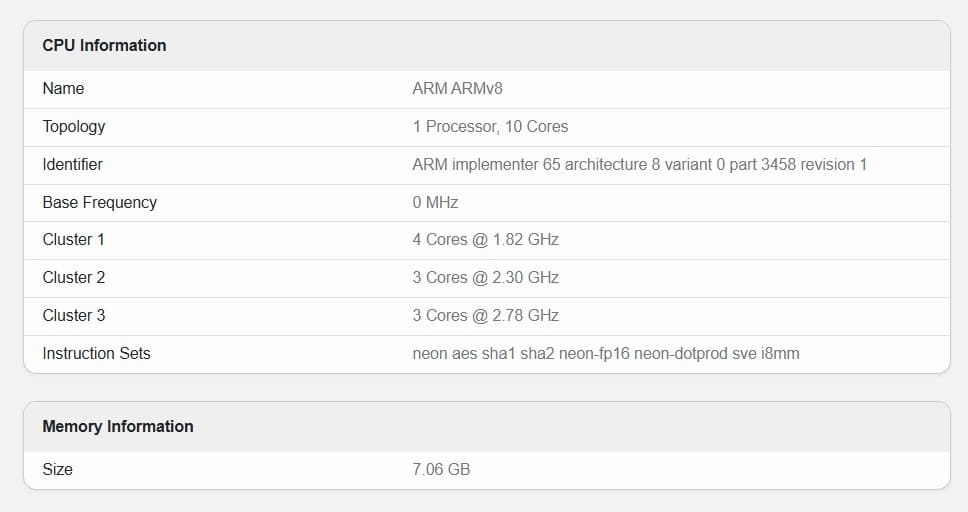Viewport: 968px width, 512px height.
Task: Click the neon aes sha1 instruction list
Action: (x=605, y=353)
